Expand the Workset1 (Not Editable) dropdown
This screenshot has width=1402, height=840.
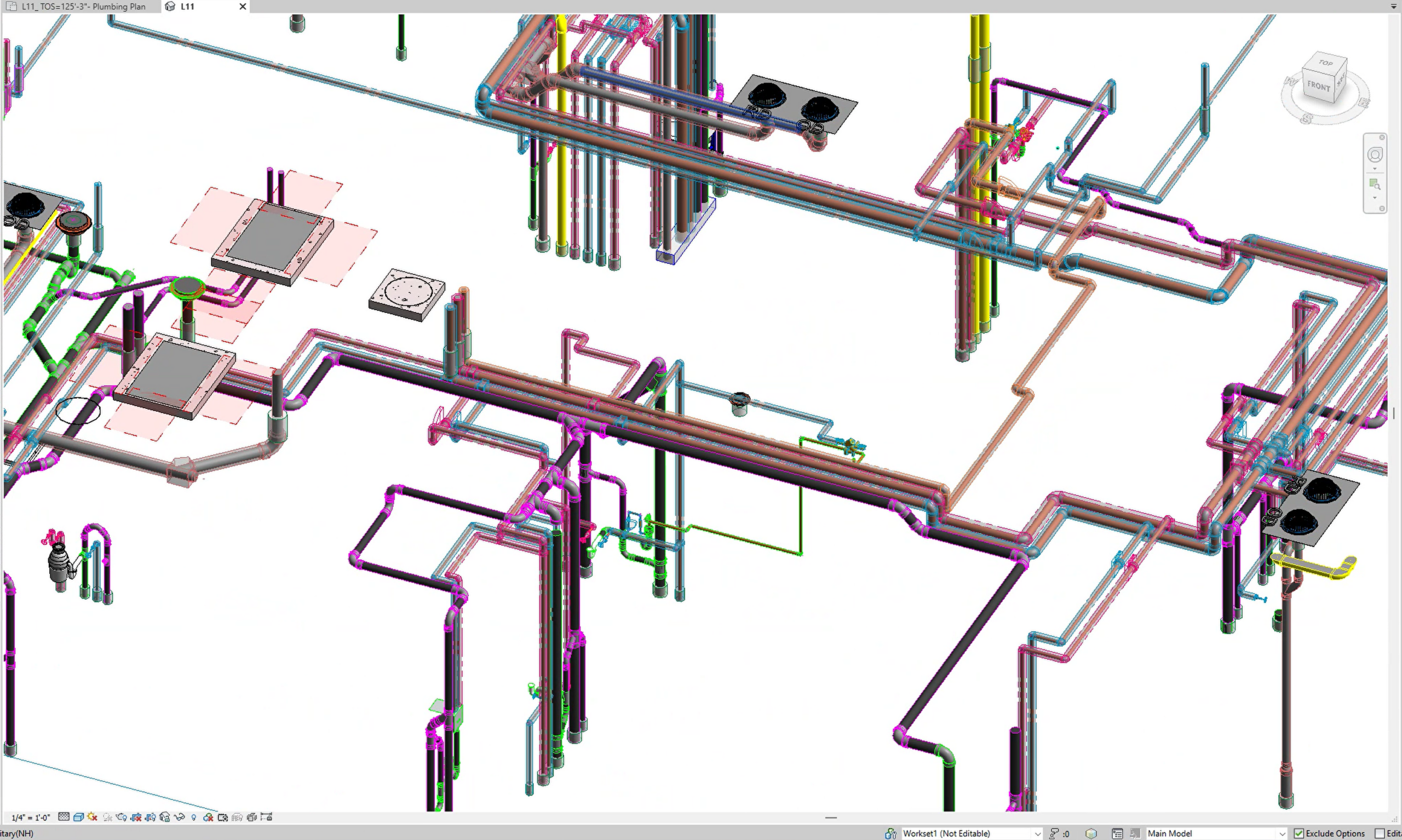pyautogui.click(x=1037, y=833)
